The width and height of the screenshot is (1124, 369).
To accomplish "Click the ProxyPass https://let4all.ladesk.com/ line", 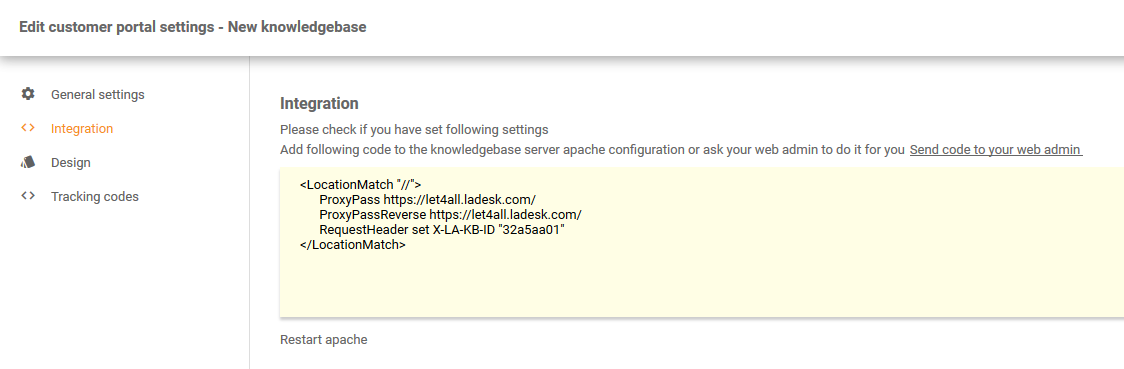I will pyautogui.click(x=427, y=200).
